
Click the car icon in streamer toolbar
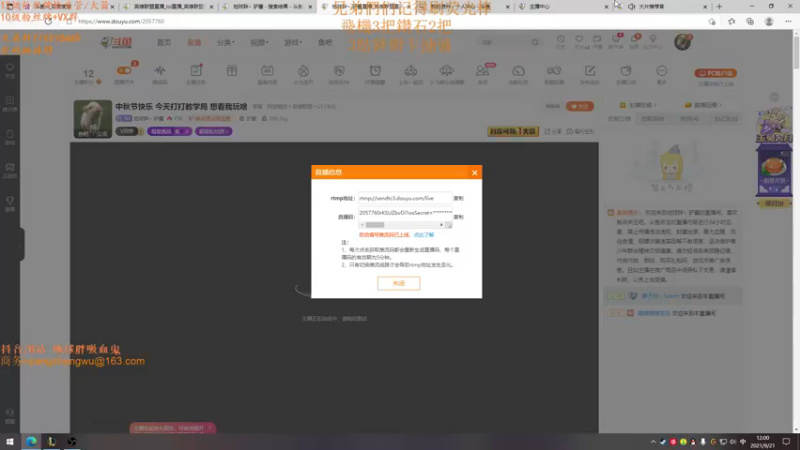point(411,71)
